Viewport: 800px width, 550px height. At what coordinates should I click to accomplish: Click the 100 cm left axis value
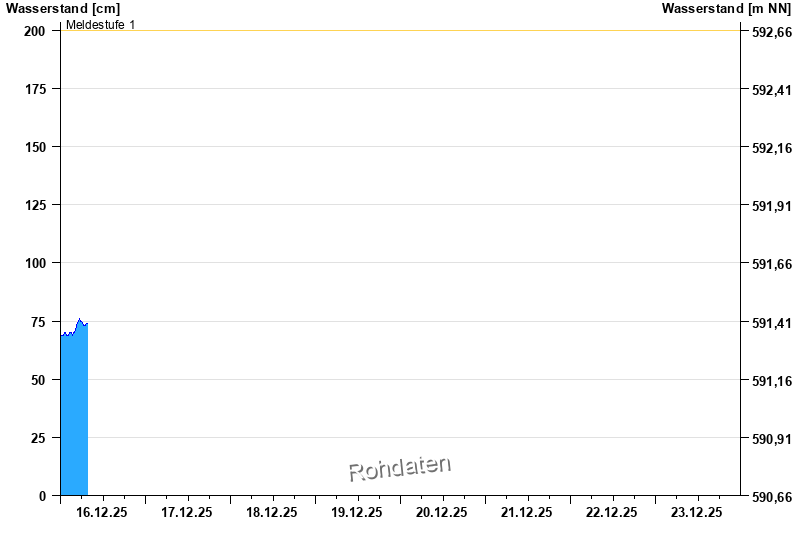click(x=35, y=263)
